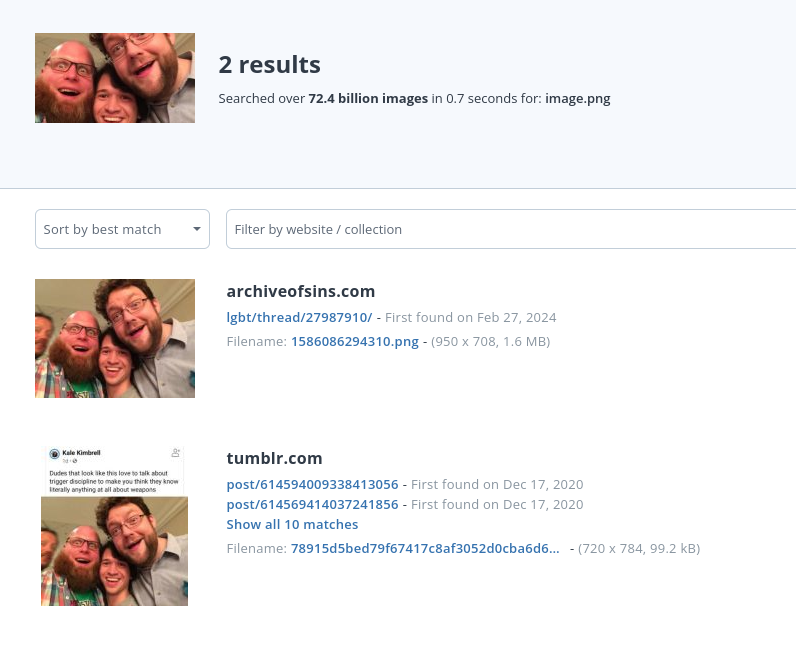Focus the Filter by website / collection field
This screenshot has height=648, width=796.
click(511, 229)
